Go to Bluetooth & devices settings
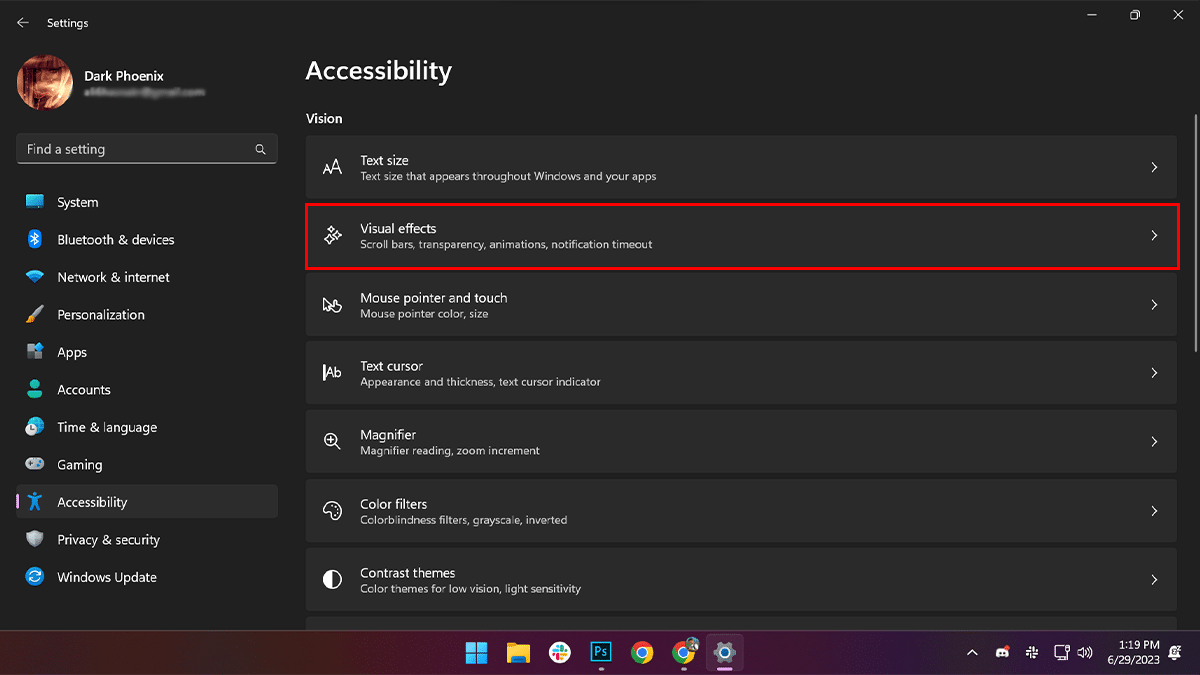 [x=115, y=240]
